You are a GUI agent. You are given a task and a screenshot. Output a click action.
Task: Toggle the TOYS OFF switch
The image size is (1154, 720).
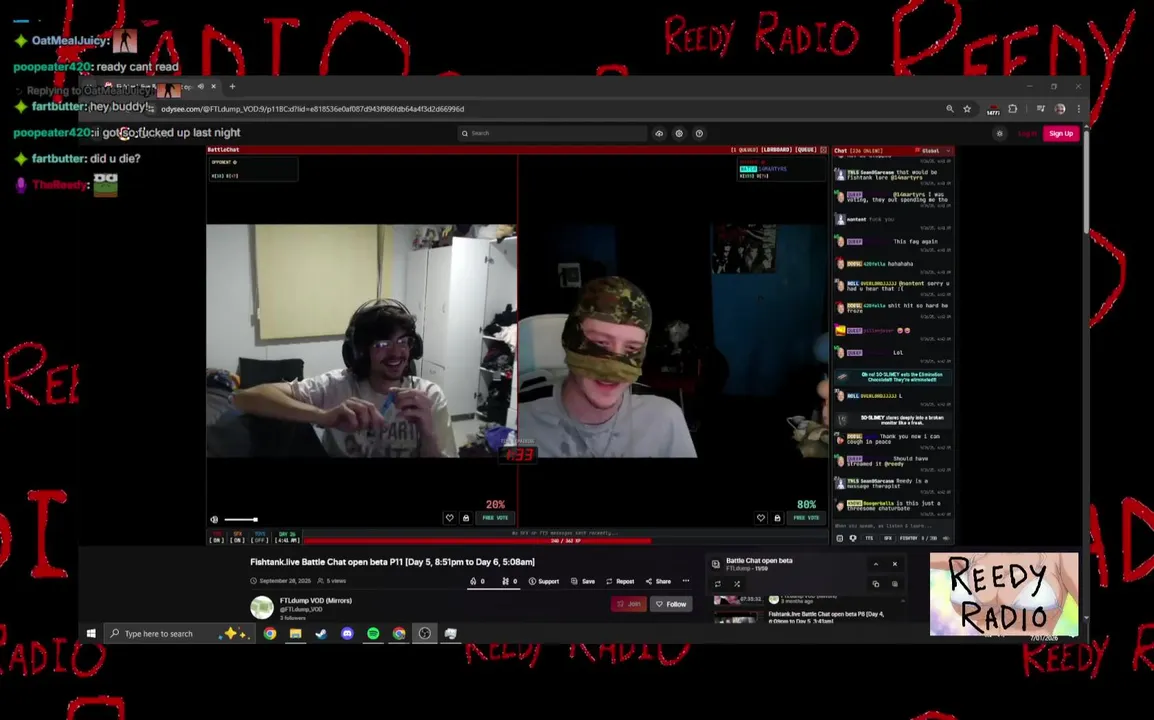pyautogui.click(x=259, y=537)
